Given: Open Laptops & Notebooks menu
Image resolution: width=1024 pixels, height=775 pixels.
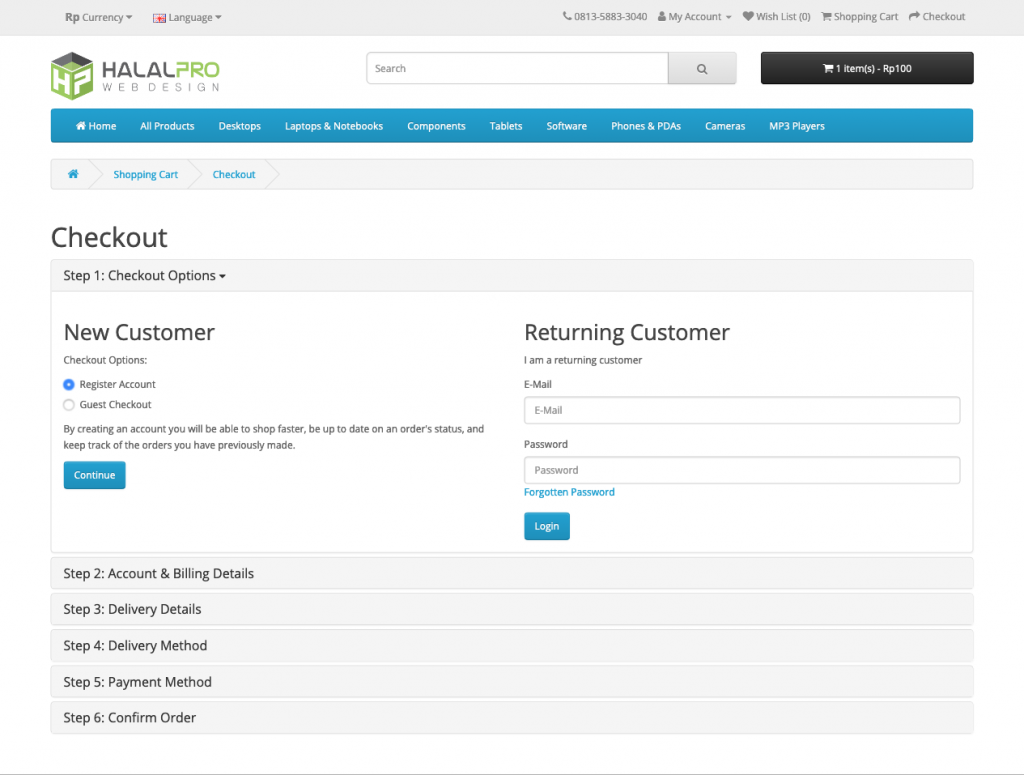Looking at the screenshot, I should pyautogui.click(x=333, y=126).
